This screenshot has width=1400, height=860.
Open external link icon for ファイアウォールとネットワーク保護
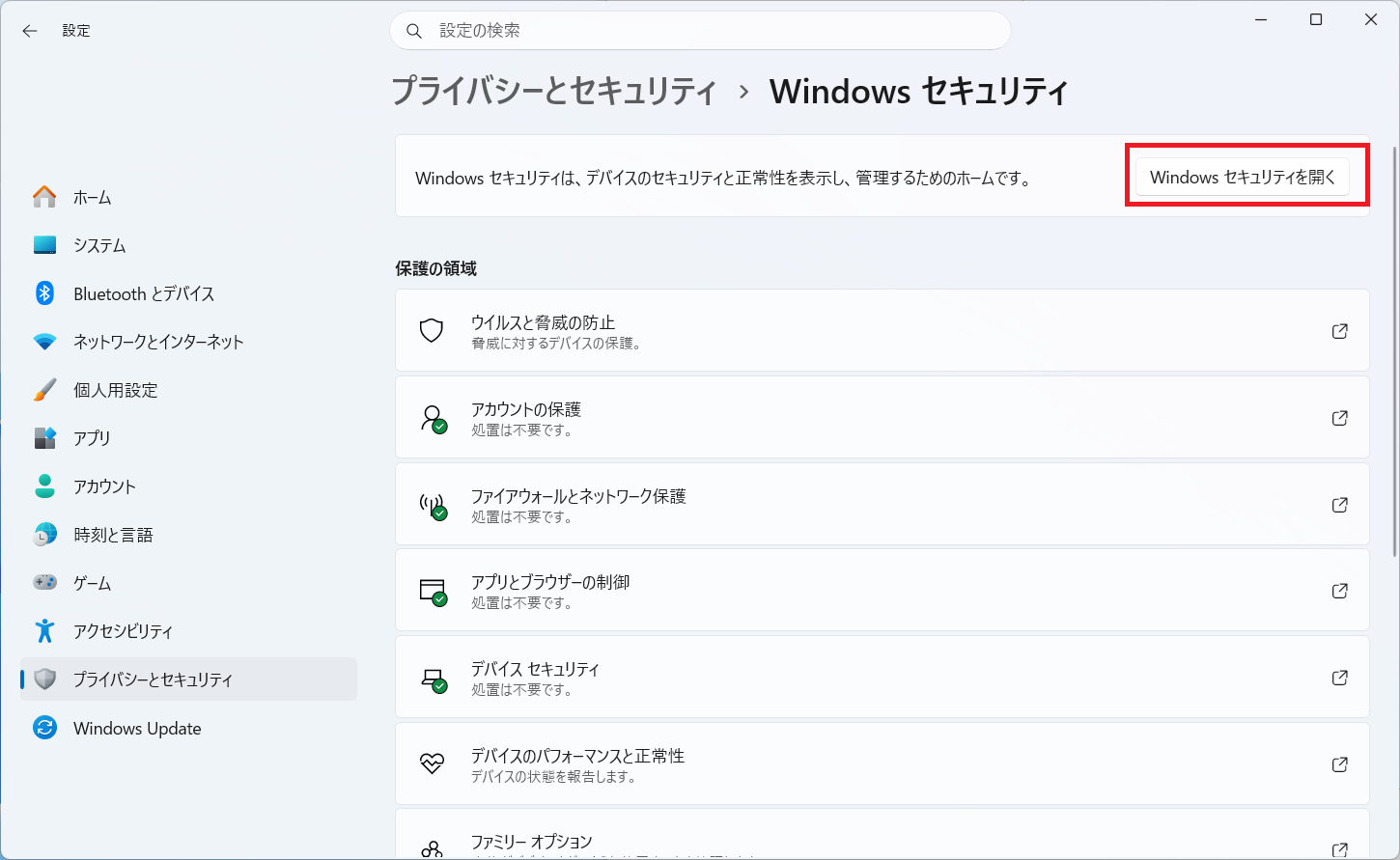(x=1340, y=505)
